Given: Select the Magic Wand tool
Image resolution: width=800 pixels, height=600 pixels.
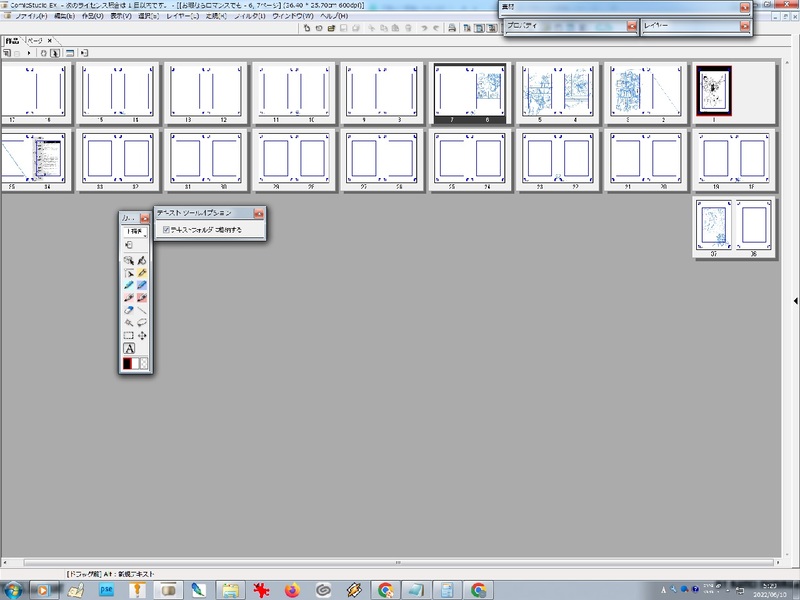Looking at the screenshot, I should (129, 322).
